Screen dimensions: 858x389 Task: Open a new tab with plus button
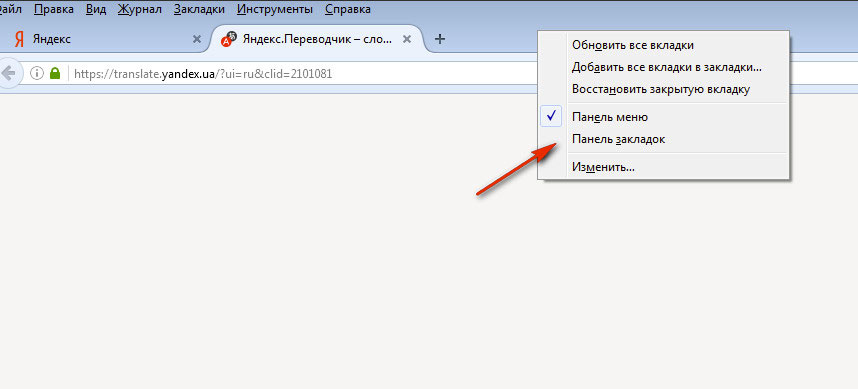pyautogui.click(x=439, y=39)
